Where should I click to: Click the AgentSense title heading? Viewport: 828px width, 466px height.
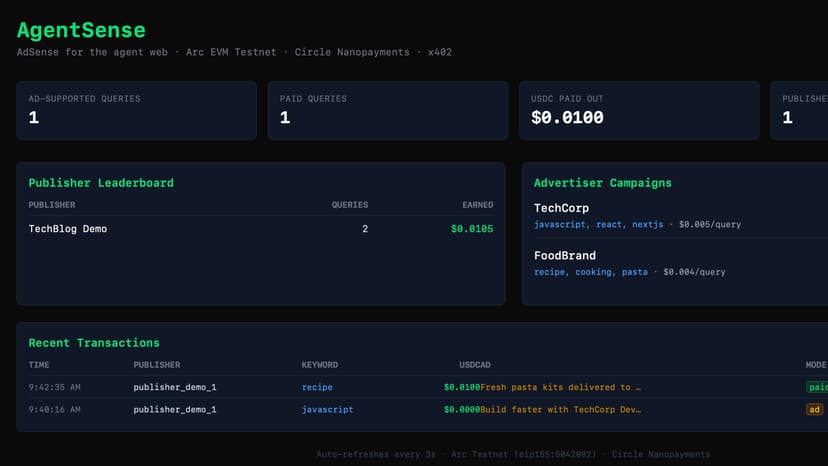81,30
